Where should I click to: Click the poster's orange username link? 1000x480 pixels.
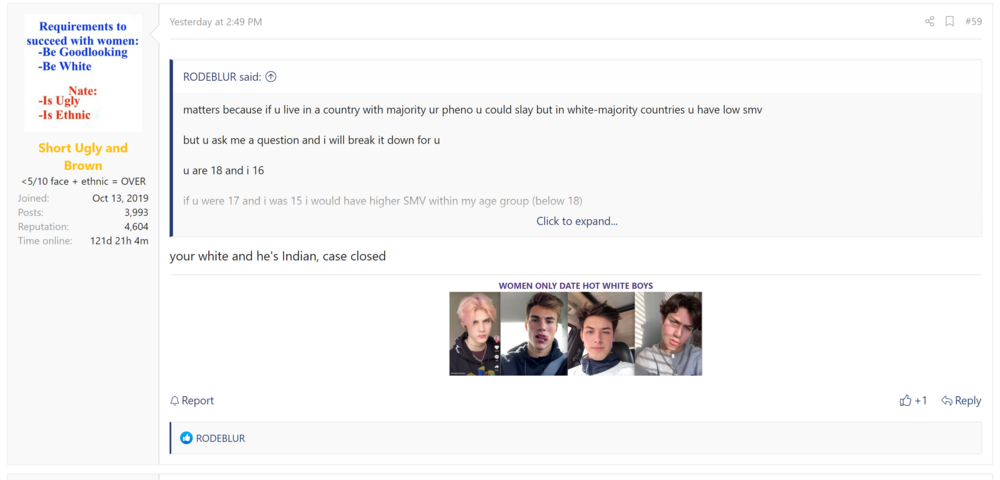click(83, 156)
